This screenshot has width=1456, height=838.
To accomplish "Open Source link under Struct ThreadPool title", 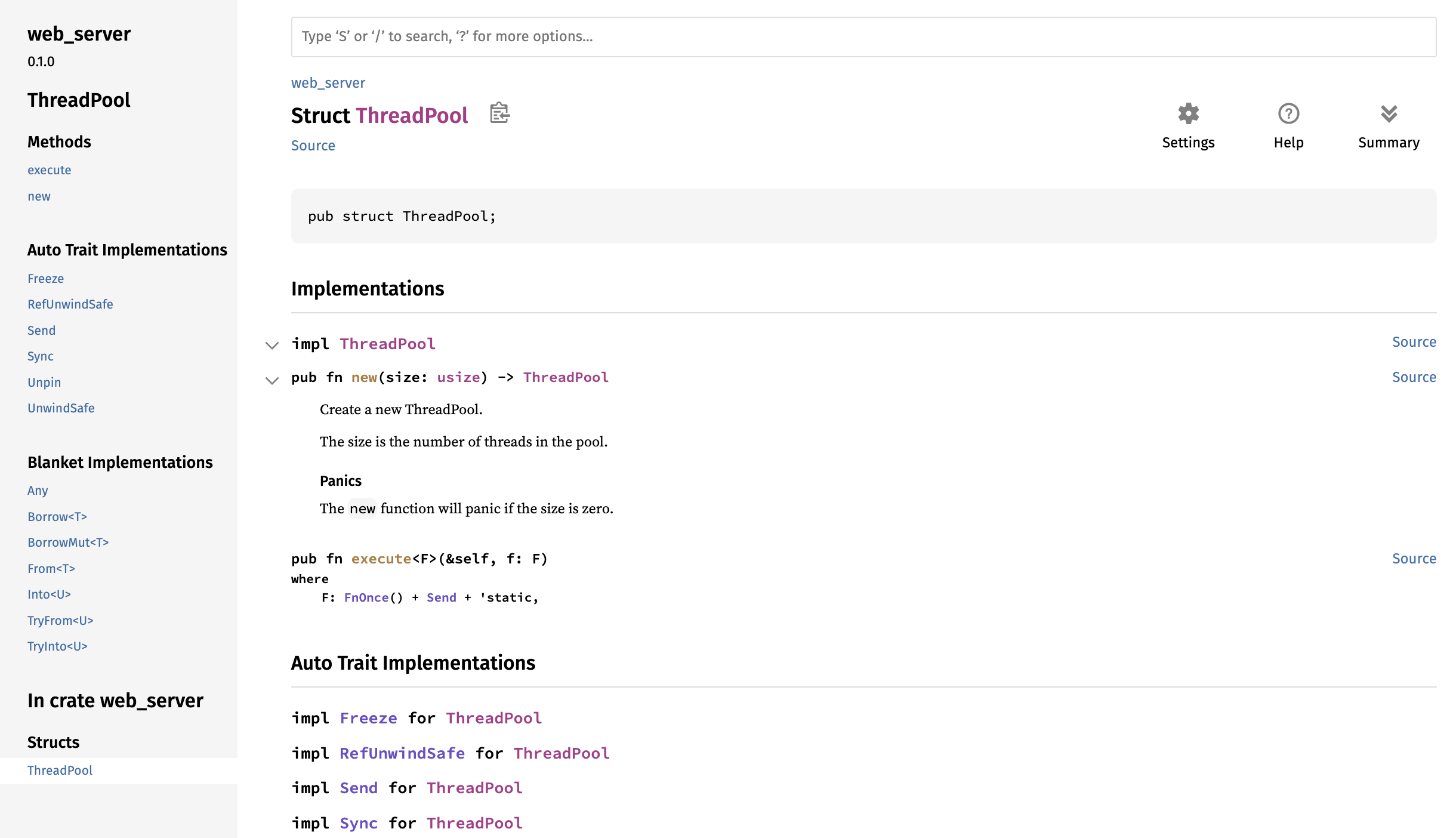I will pyautogui.click(x=313, y=146).
